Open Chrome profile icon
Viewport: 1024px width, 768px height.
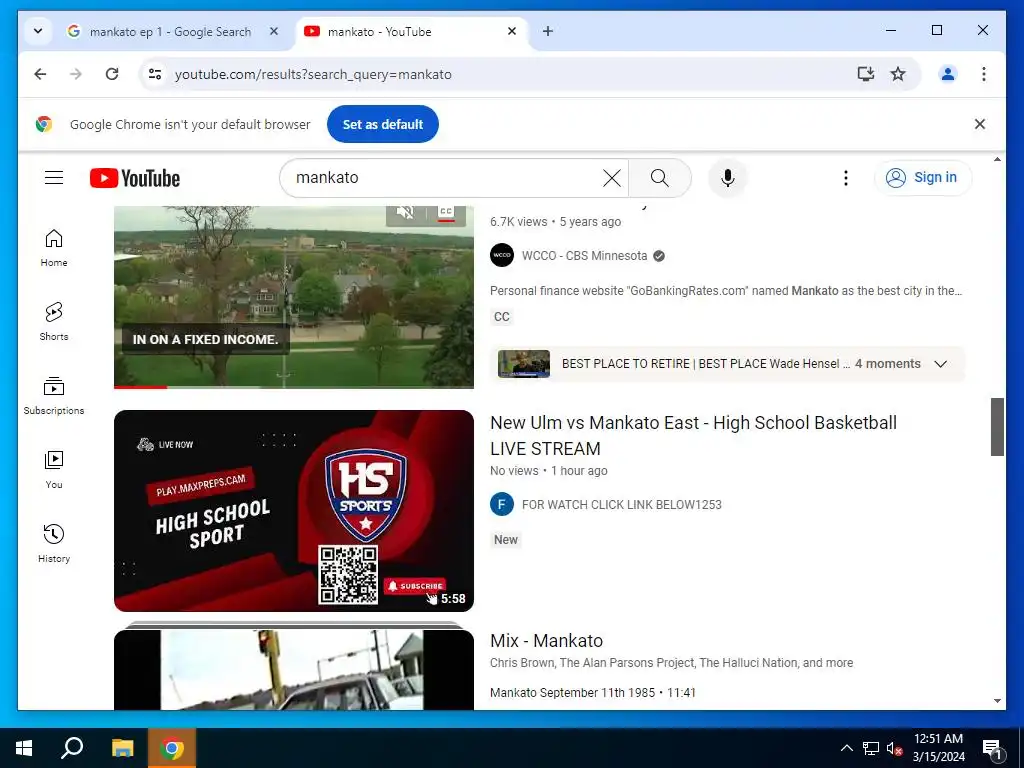[948, 74]
